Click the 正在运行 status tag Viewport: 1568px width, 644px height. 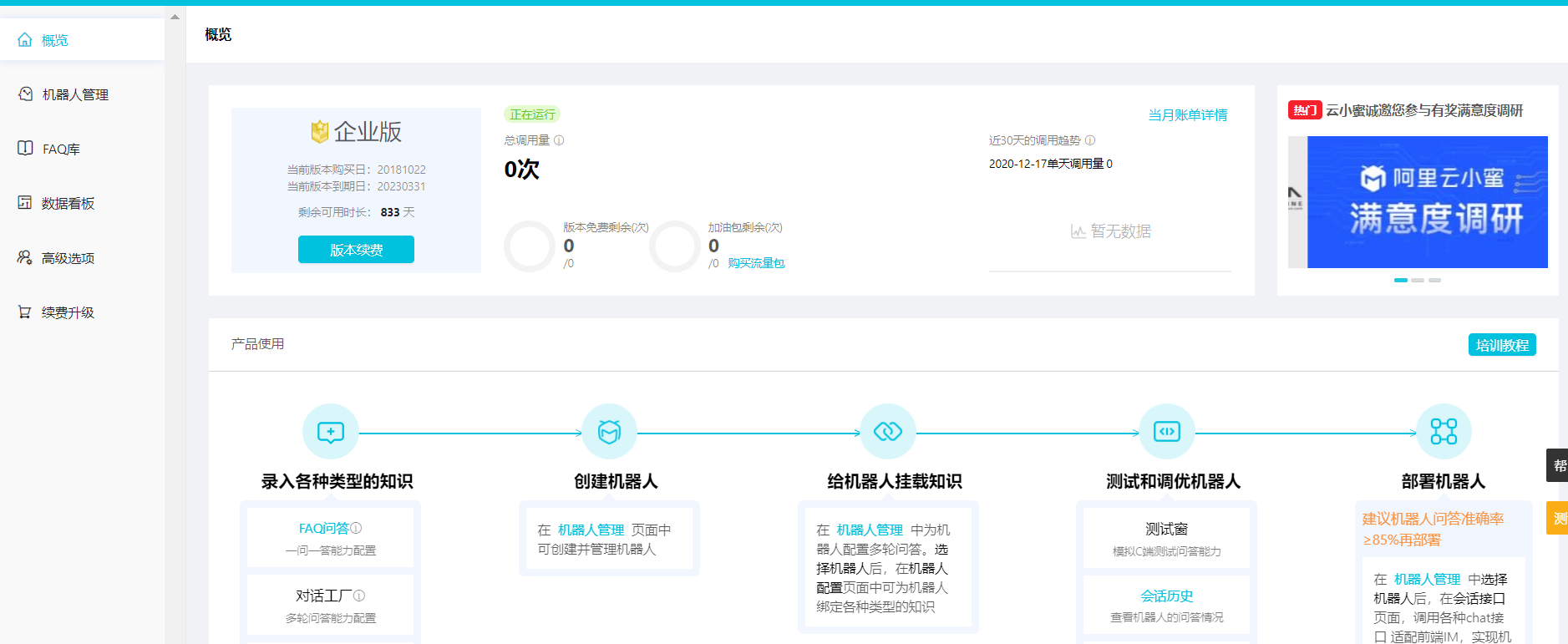tap(532, 114)
